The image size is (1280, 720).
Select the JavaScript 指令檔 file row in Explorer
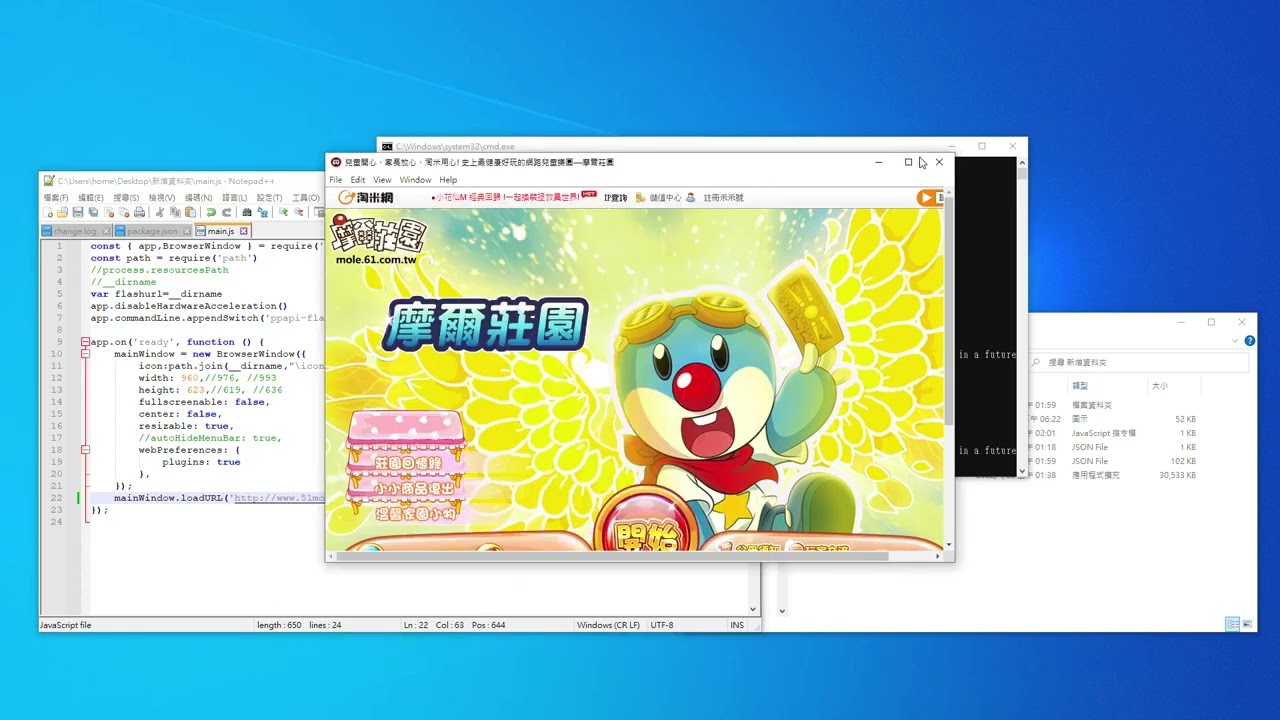point(1113,433)
